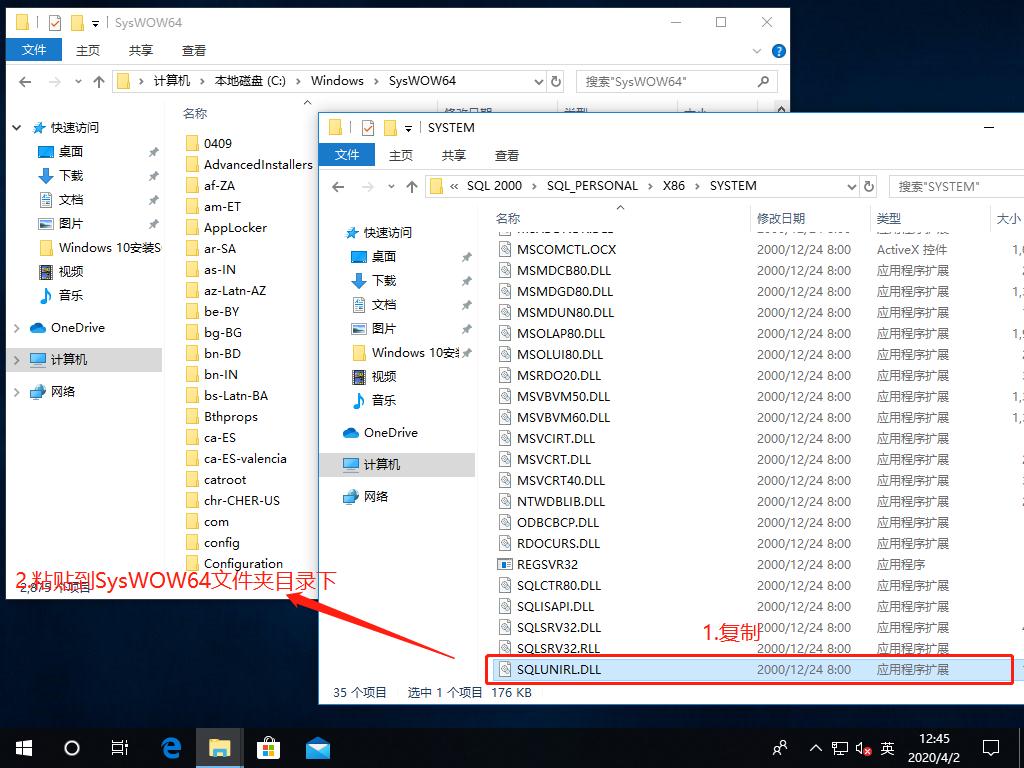Open the Microsoft Store from the taskbar
Image resolution: width=1024 pixels, height=768 pixels.
(x=268, y=747)
